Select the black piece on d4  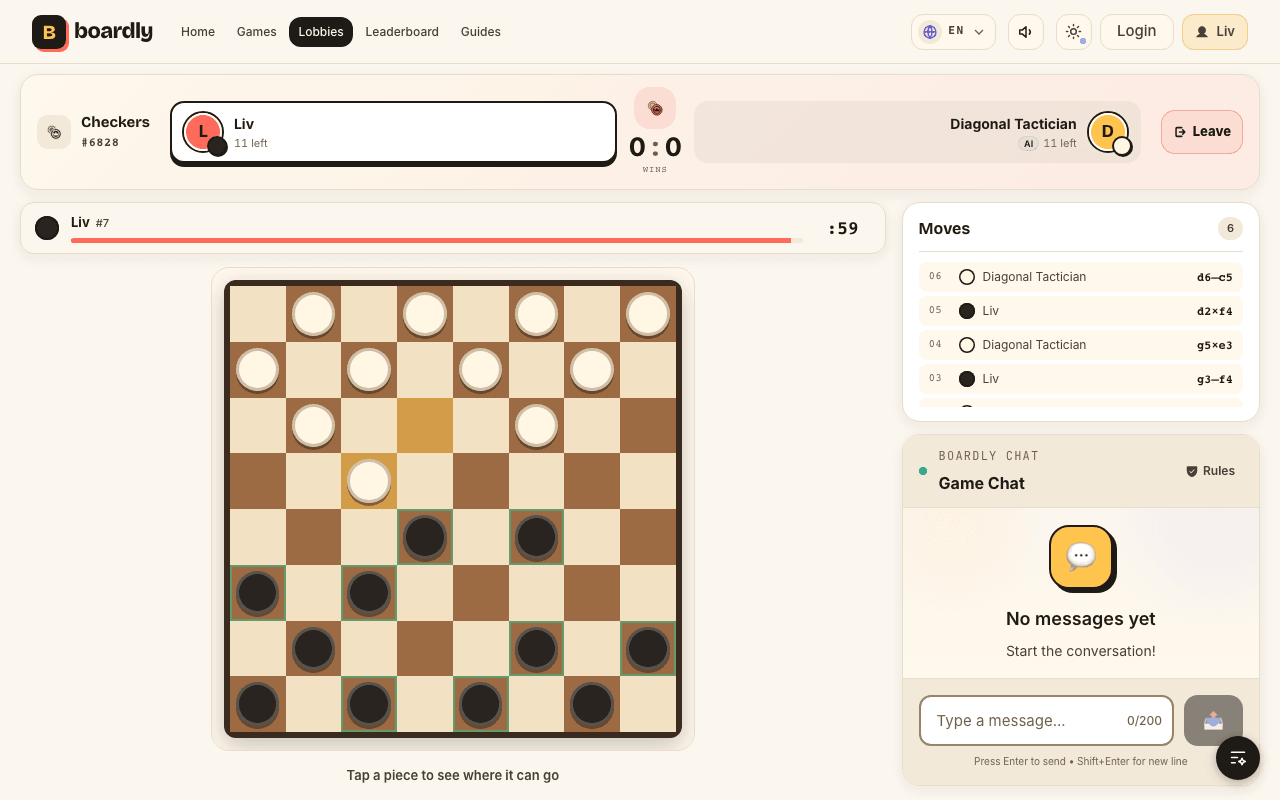(x=425, y=537)
